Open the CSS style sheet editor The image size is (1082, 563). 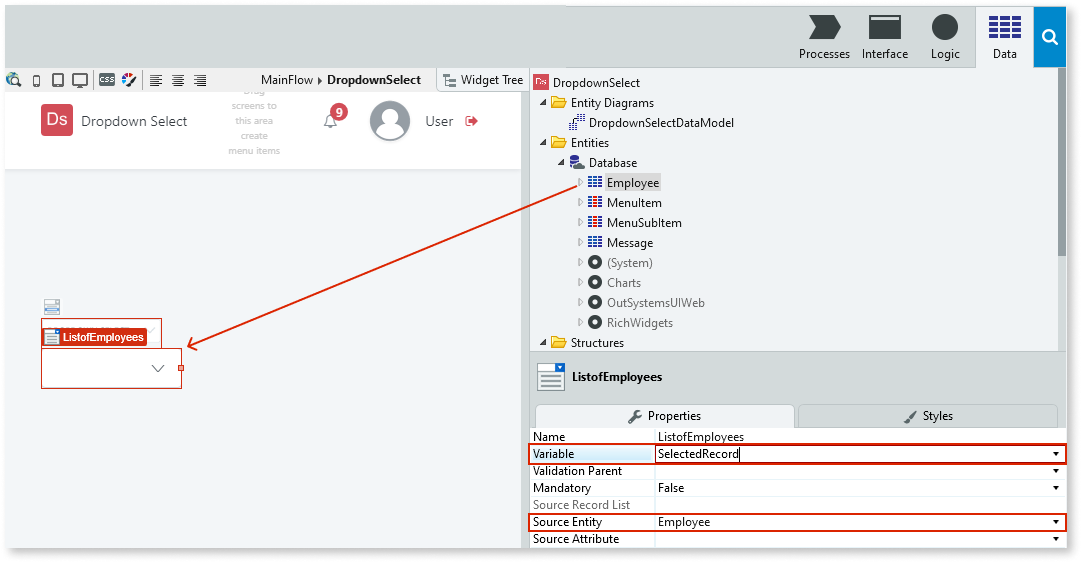[x=106, y=80]
